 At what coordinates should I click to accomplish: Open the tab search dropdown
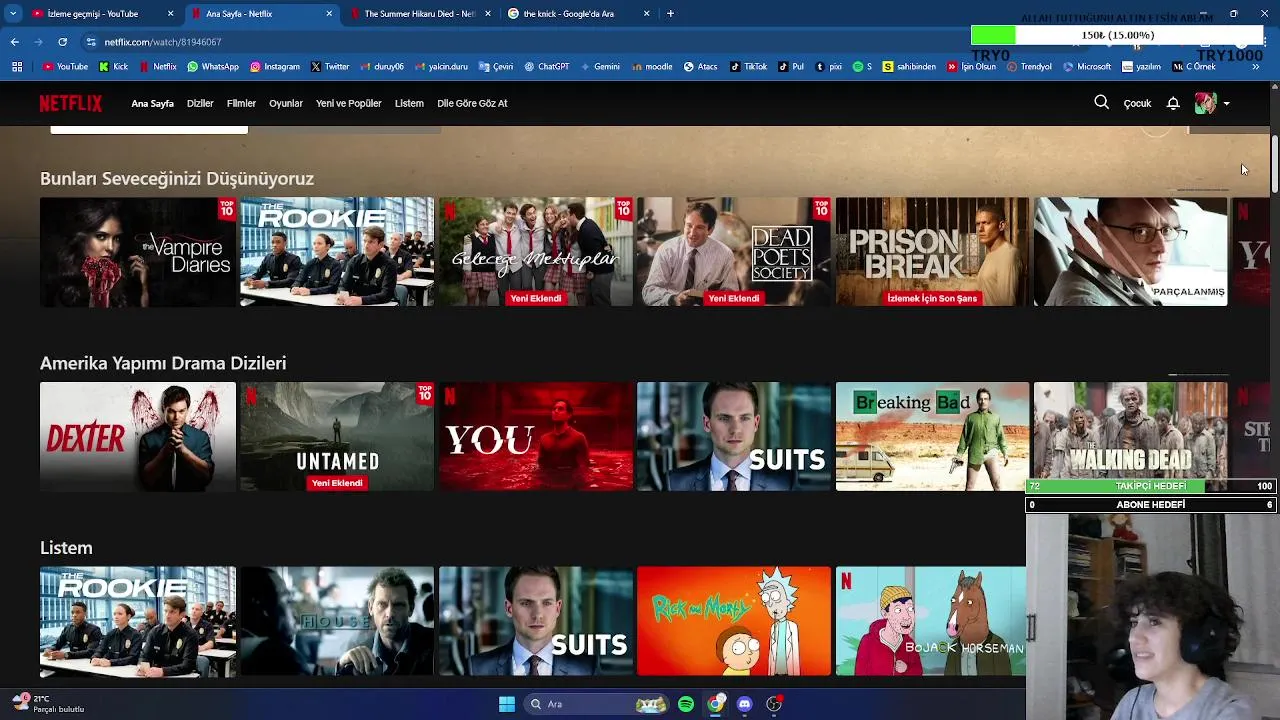click(12, 14)
